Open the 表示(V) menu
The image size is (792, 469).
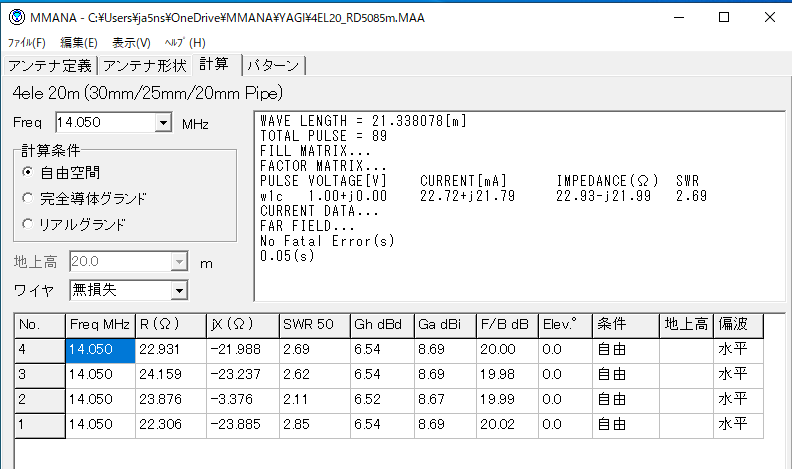coord(131,43)
